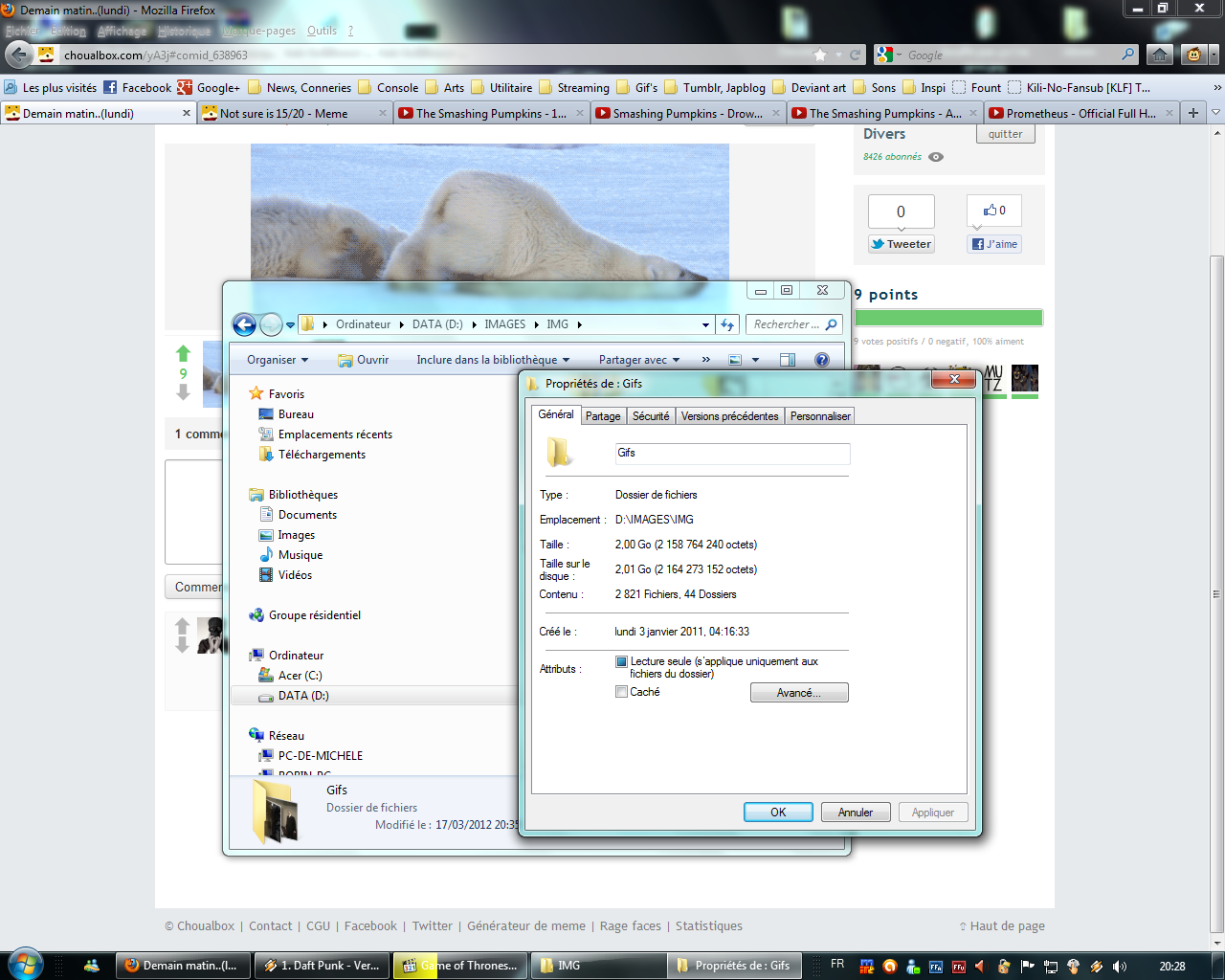1225x980 pixels.
Task: Switch to Sécurité tab
Action: click(x=651, y=416)
